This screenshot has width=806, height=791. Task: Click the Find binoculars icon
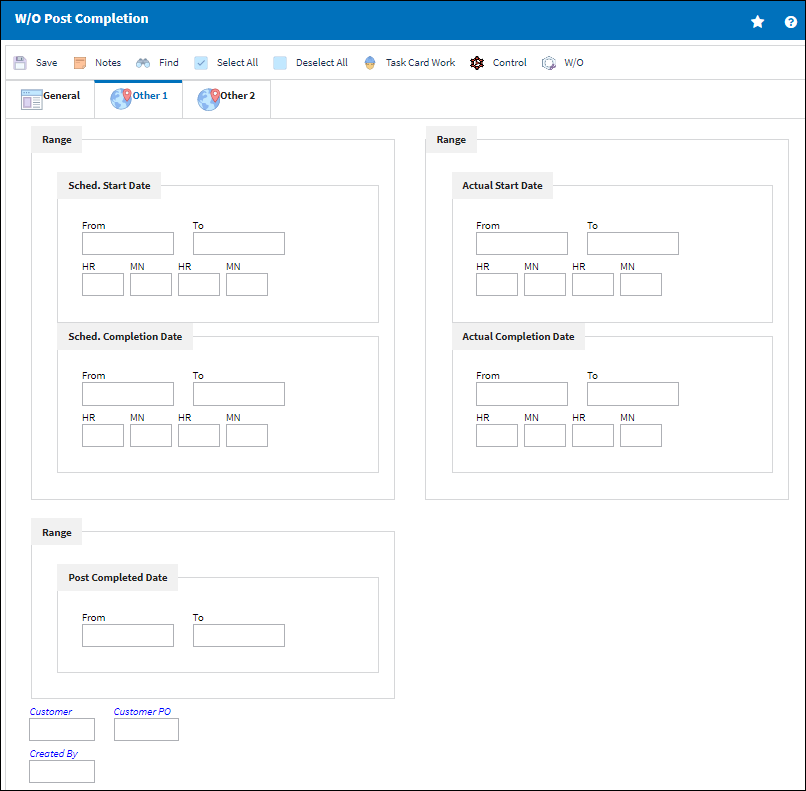pos(143,63)
